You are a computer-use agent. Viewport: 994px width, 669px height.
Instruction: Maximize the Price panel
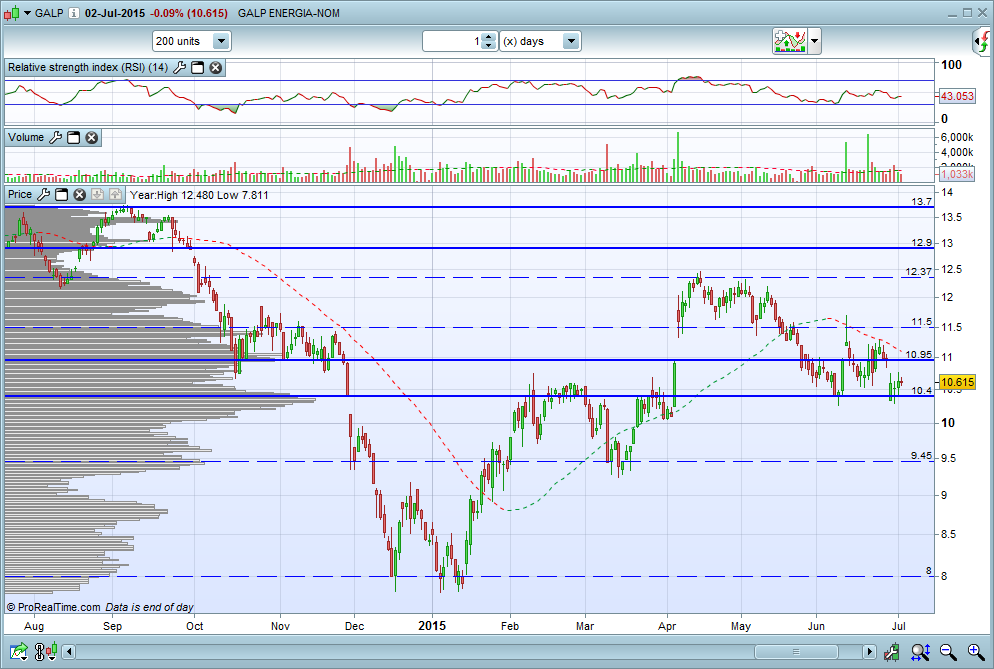tap(61, 195)
